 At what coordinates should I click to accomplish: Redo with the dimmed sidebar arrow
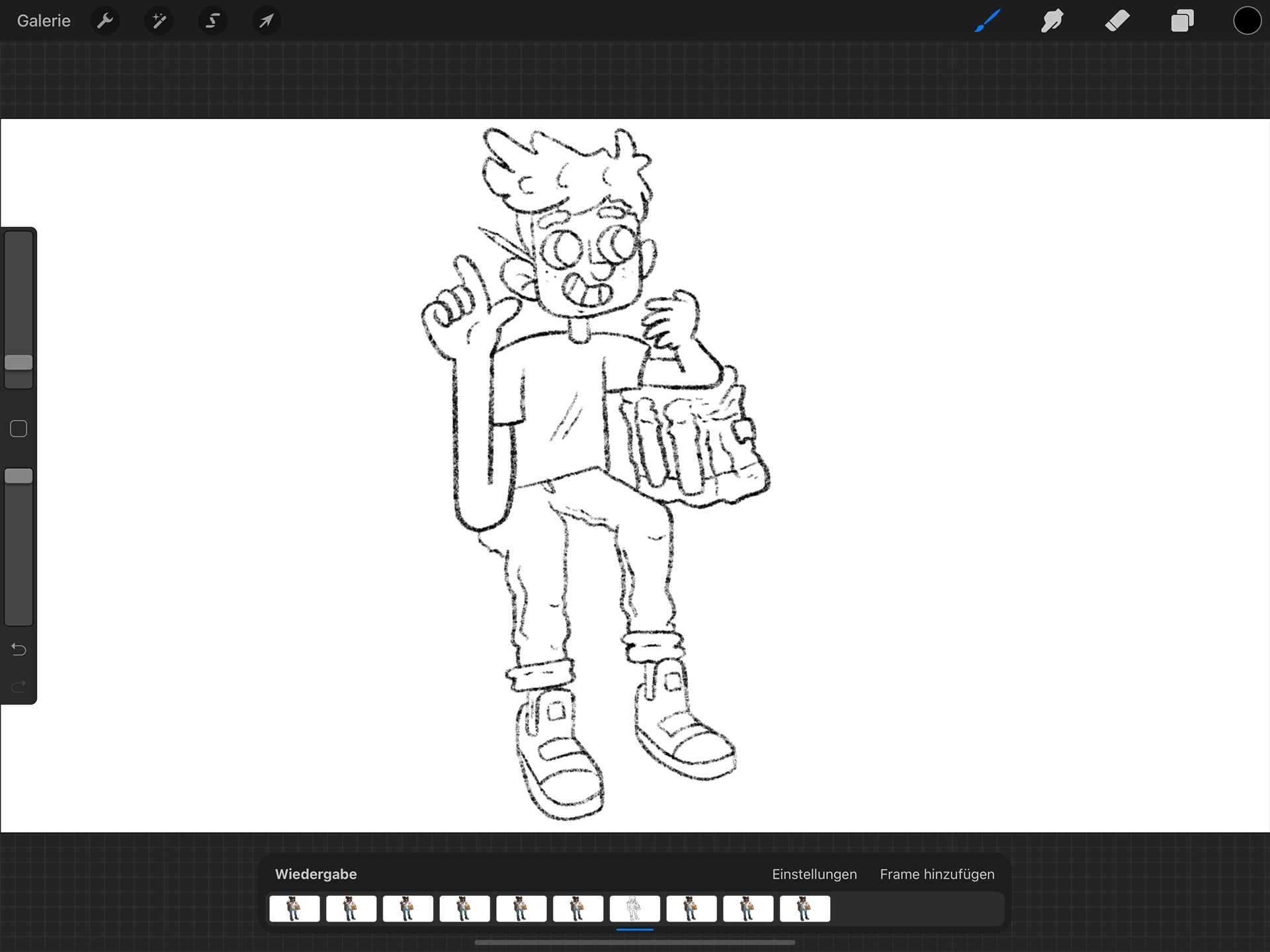point(19,686)
